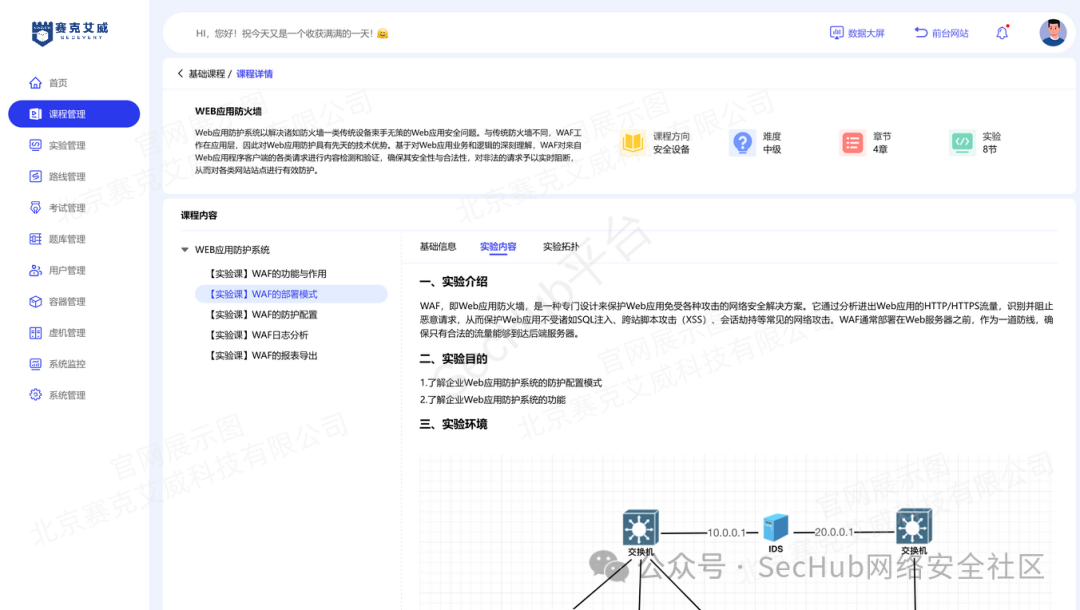Open the 首页 home icon
Image resolution: width=1080 pixels, height=610 pixels.
point(35,83)
